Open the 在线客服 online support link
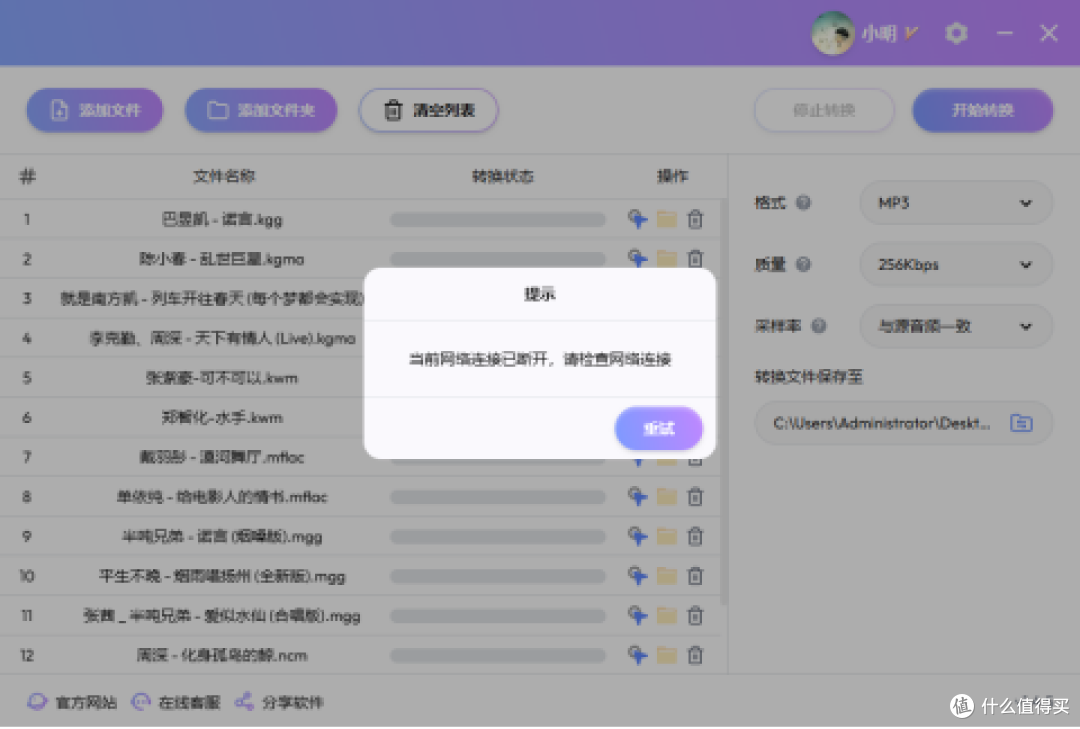1080x729 pixels. (x=176, y=703)
